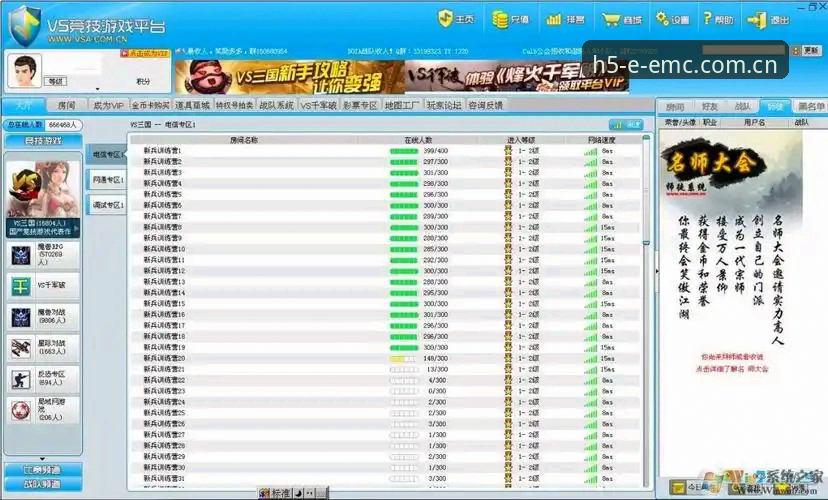
Task: Select the 网通专区1 server zone
Action: pos(107,180)
